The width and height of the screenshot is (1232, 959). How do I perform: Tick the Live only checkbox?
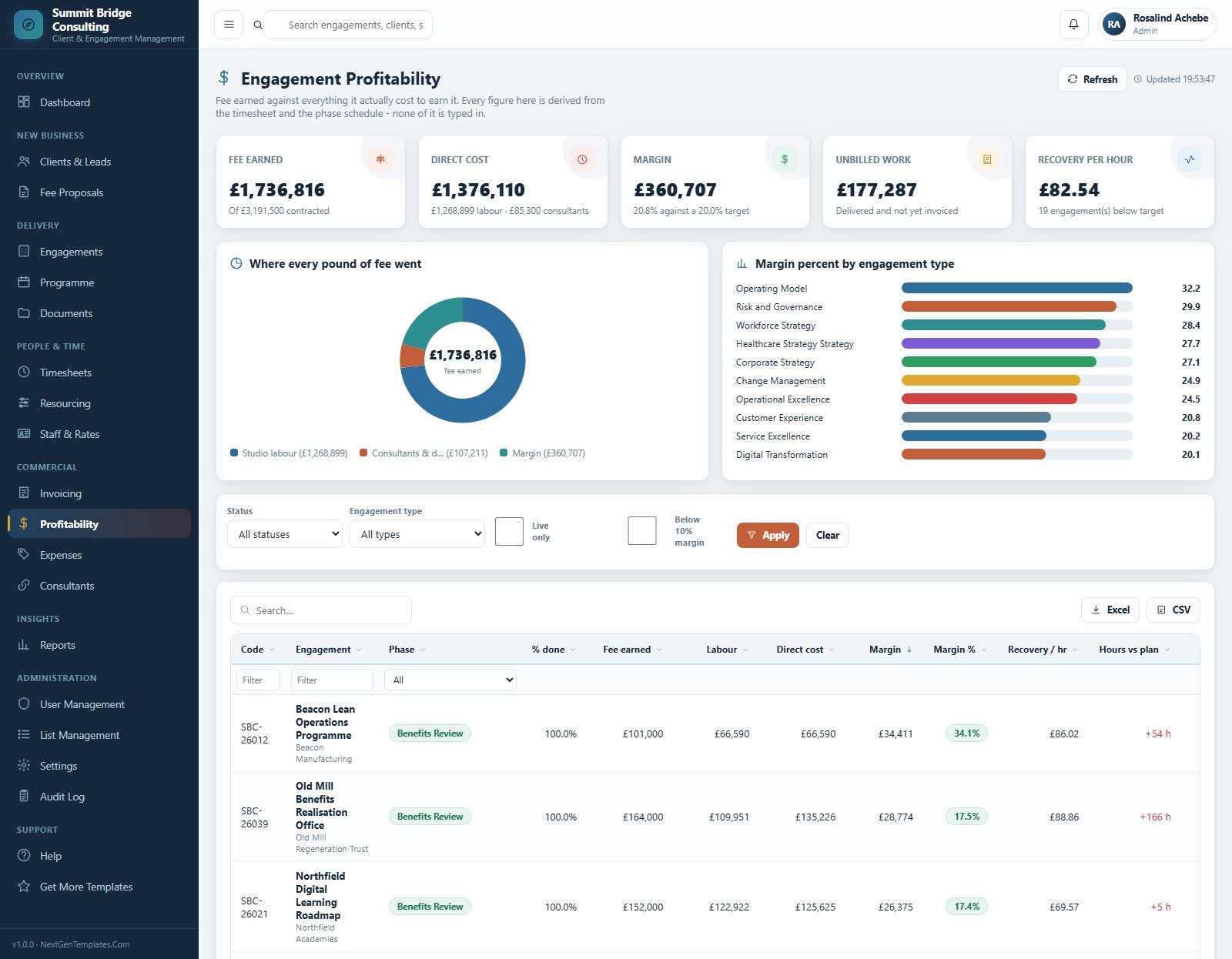509,531
